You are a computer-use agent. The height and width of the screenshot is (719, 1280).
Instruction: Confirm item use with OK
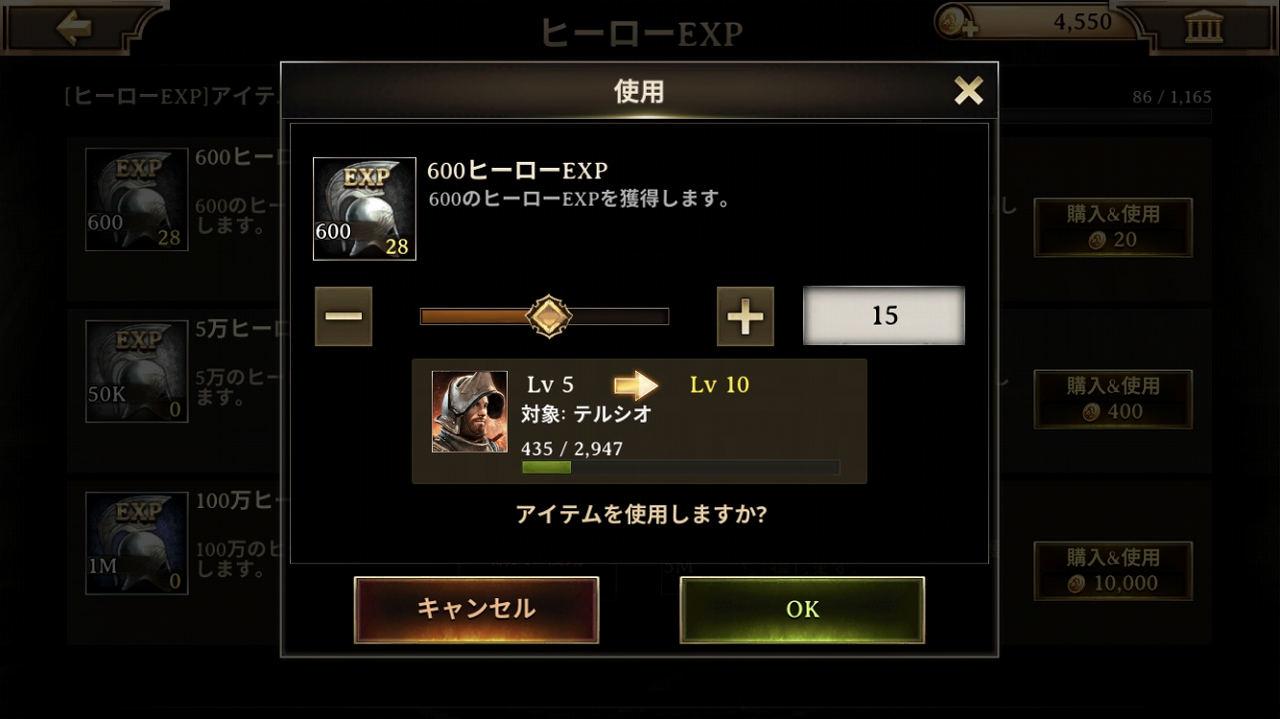802,609
